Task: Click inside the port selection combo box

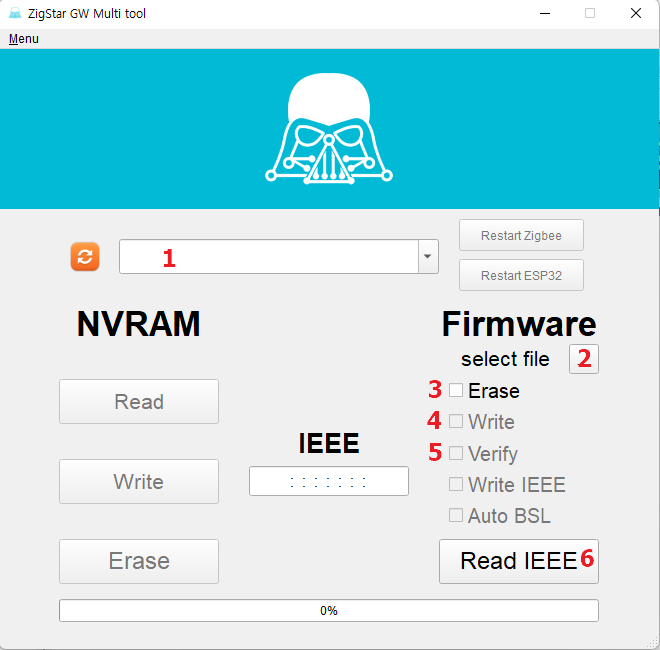Action: [x=269, y=256]
